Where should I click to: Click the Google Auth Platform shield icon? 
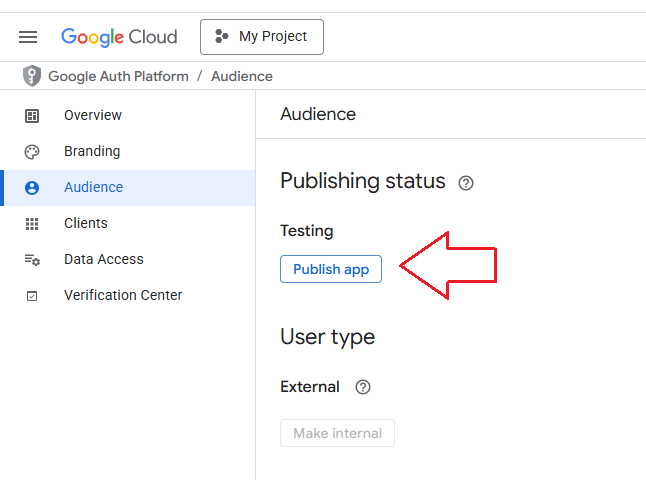(x=32, y=76)
